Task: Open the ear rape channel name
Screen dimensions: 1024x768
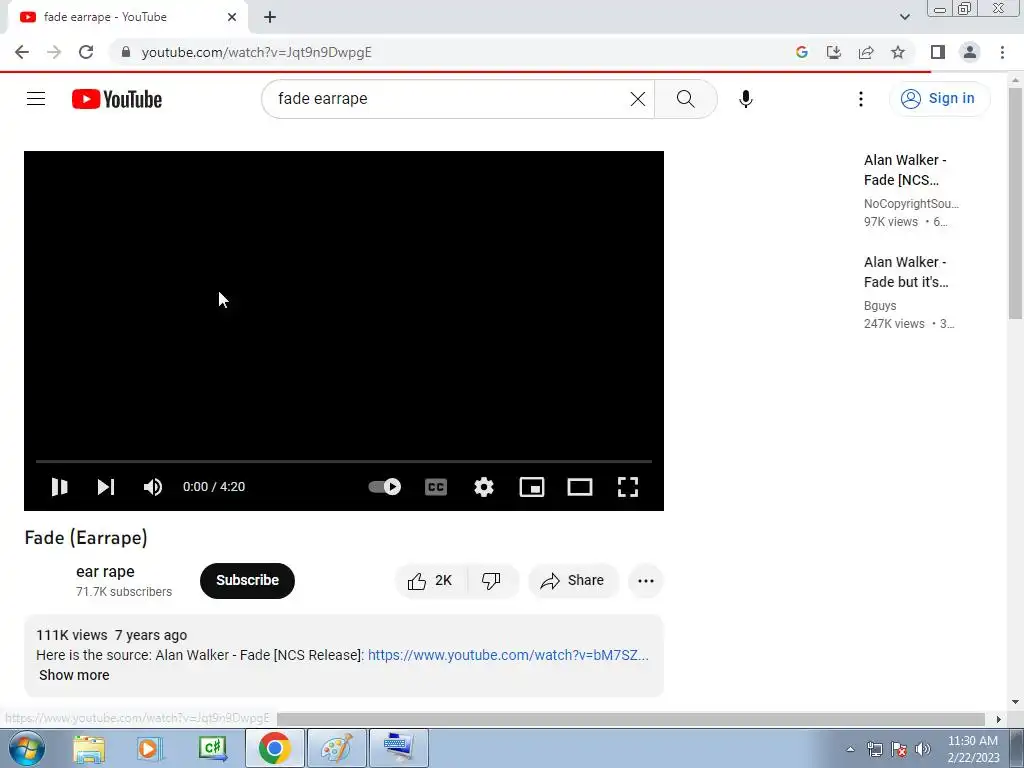Action: tap(105, 571)
